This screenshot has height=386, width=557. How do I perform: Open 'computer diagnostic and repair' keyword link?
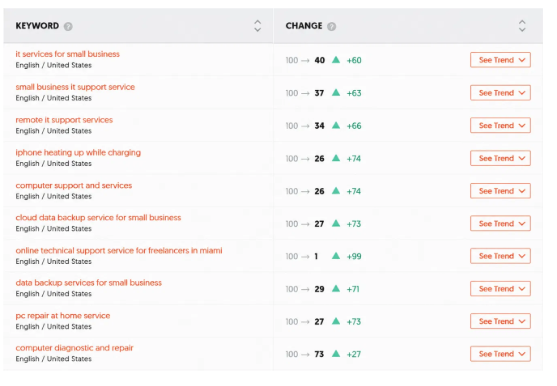pyautogui.click(x=74, y=348)
